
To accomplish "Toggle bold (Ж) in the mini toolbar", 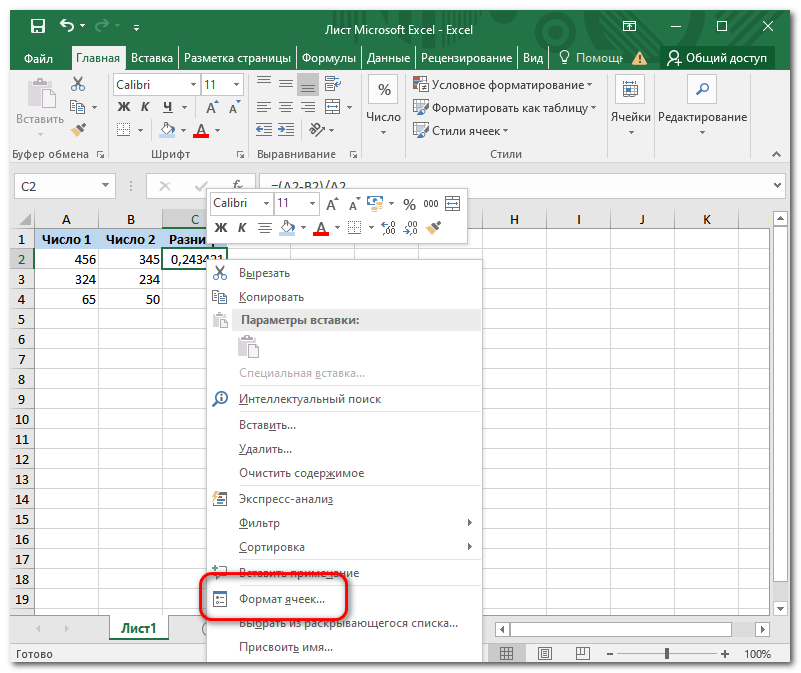I will (221, 228).
